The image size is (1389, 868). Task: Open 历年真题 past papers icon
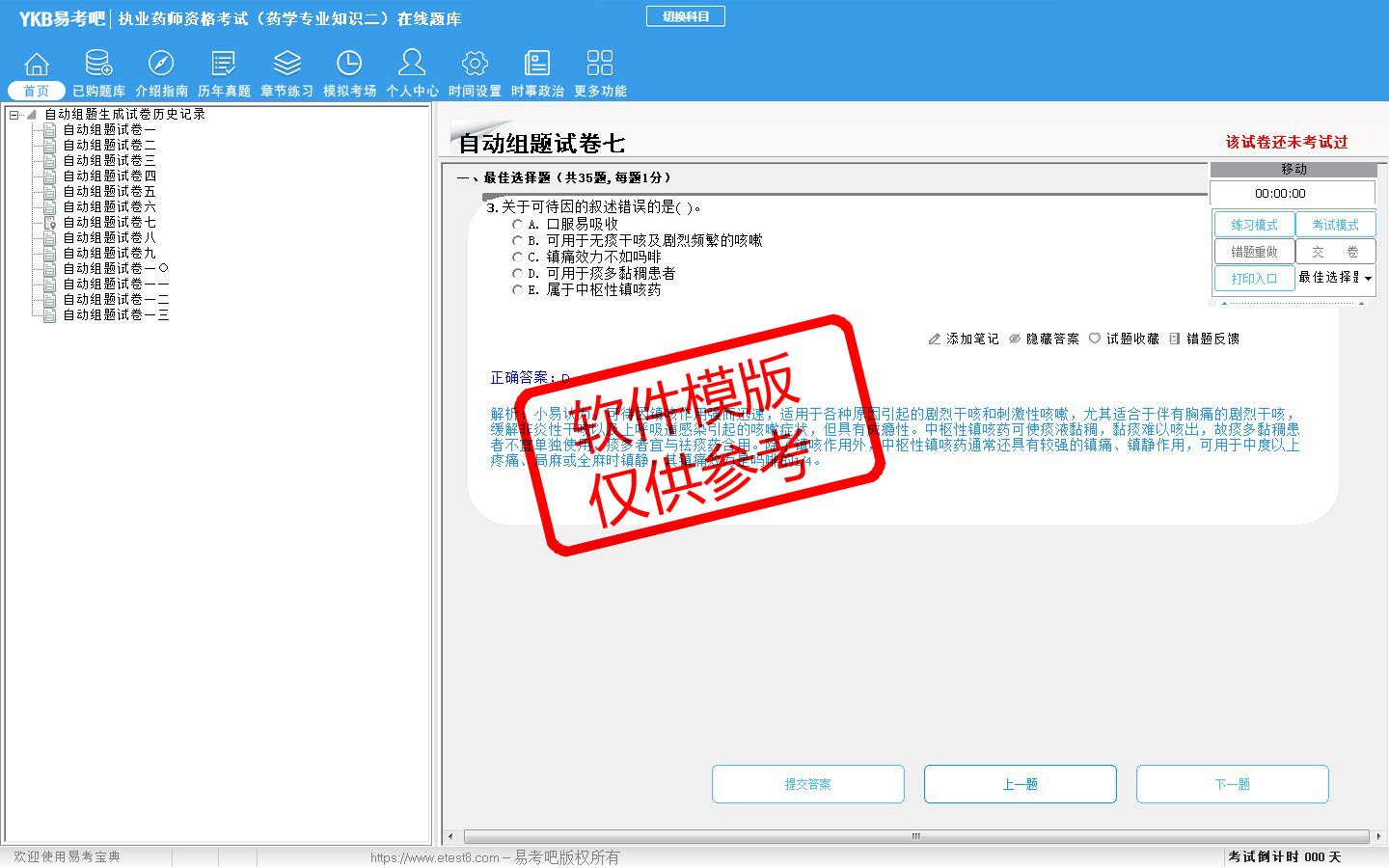(224, 65)
